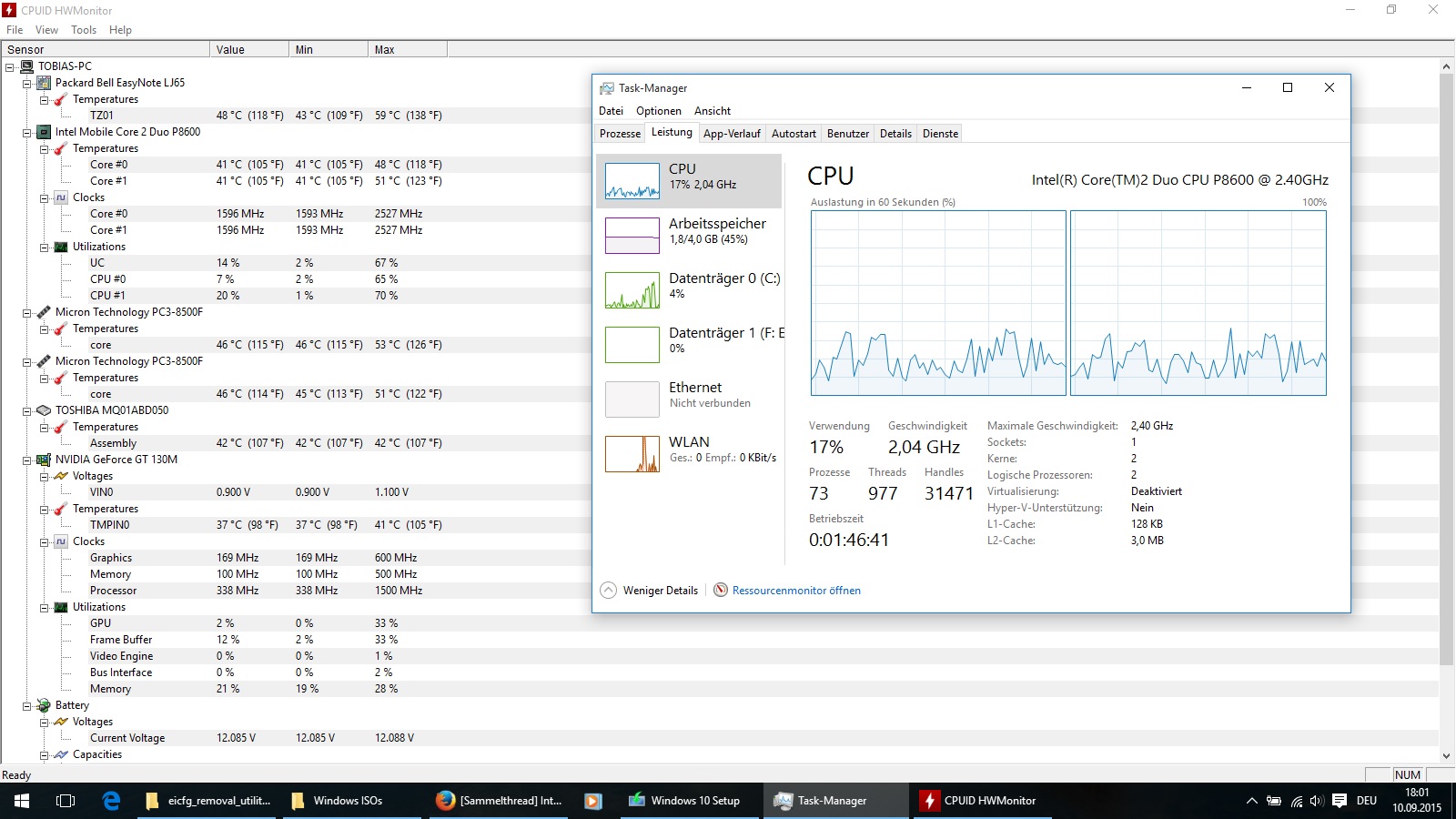The width and height of the screenshot is (1456, 819).
Task: Click the first Micron Technology PC3-8500F memory icon
Action: pos(44,312)
